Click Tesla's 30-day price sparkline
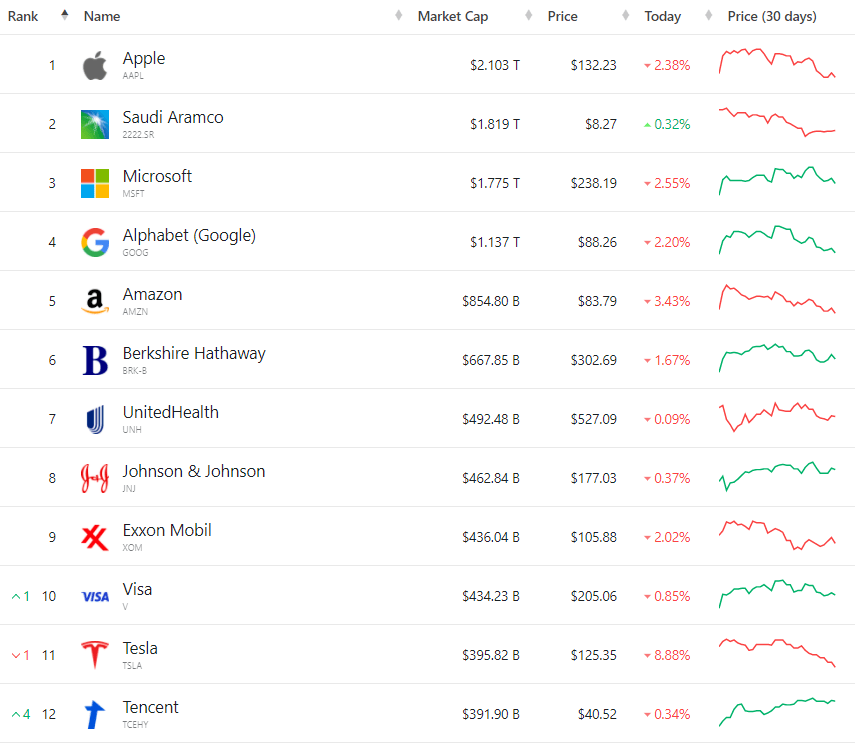 pyautogui.click(x=777, y=652)
